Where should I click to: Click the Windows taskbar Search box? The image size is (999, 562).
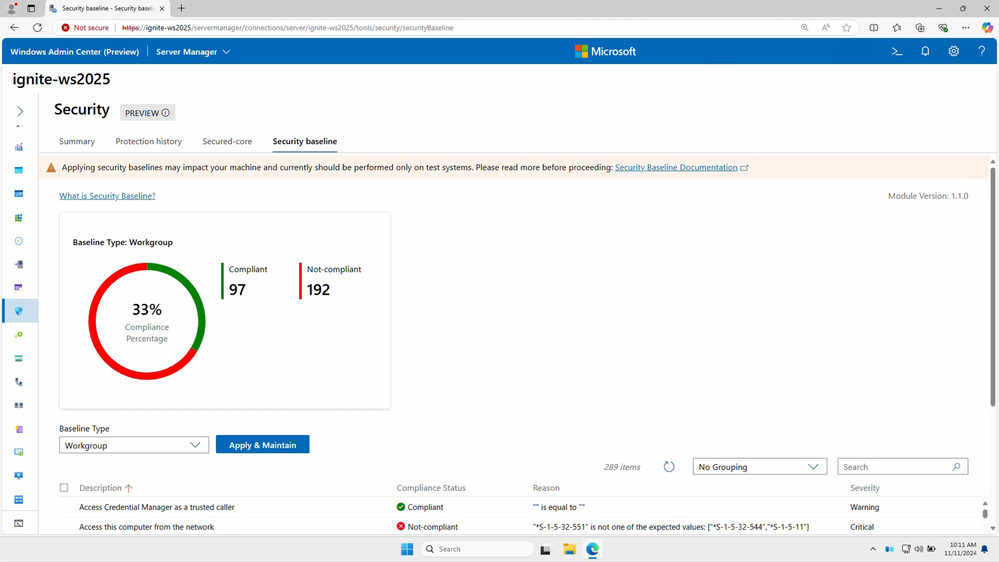pyautogui.click(x=477, y=549)
